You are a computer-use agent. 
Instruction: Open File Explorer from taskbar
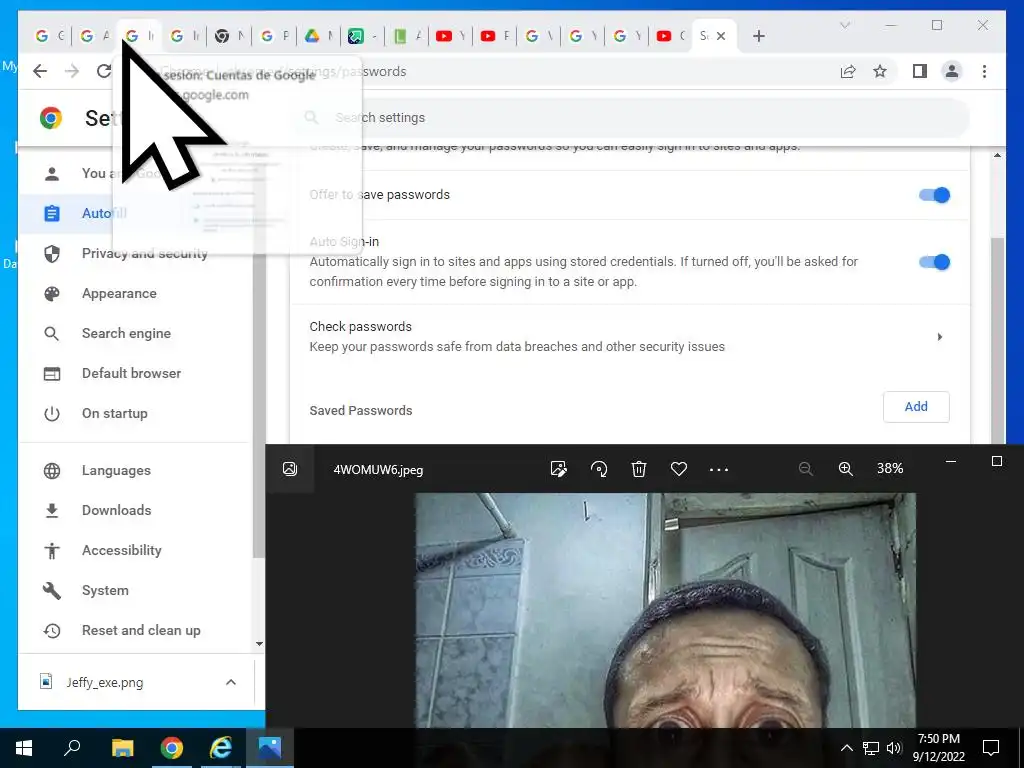click(x=122, y=748)
